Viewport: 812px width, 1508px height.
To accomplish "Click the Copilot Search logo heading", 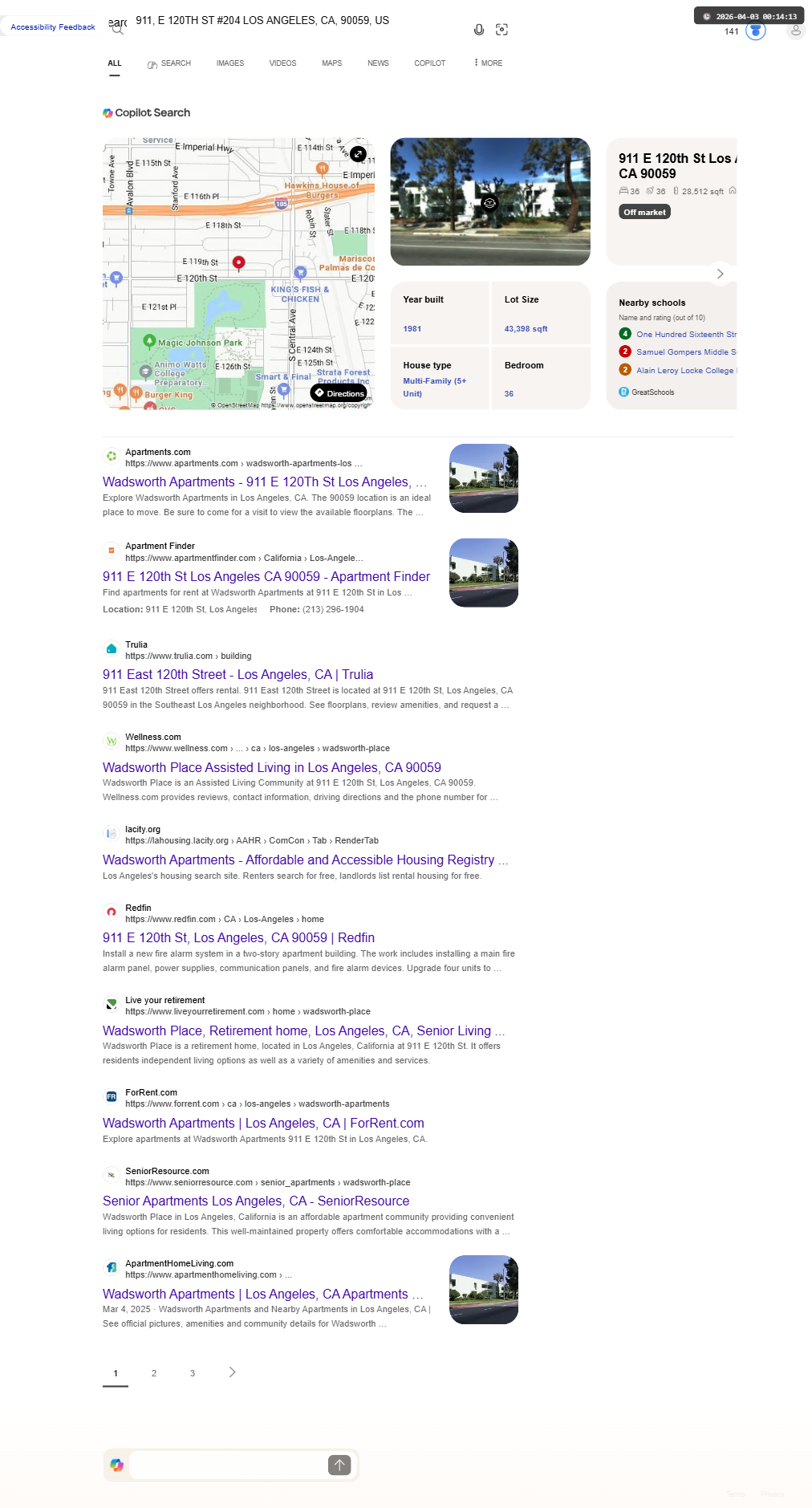I will [147, 113].
